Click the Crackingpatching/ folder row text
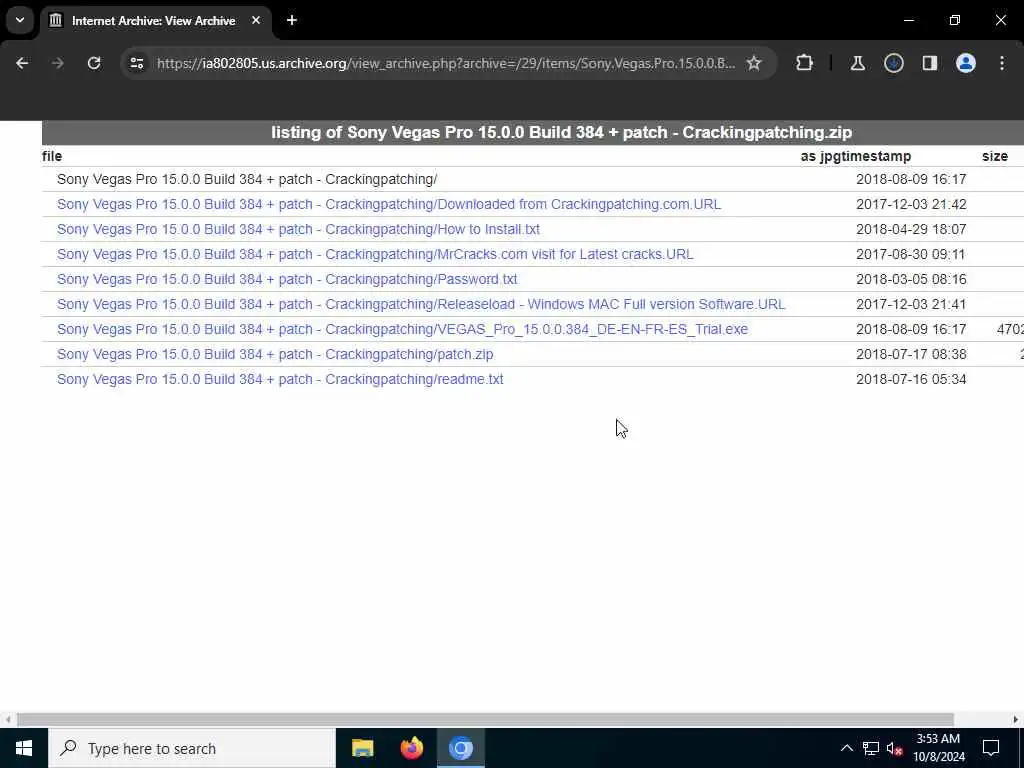Image resolution: width=1024 pixels, height=768 pixels. 247,180
